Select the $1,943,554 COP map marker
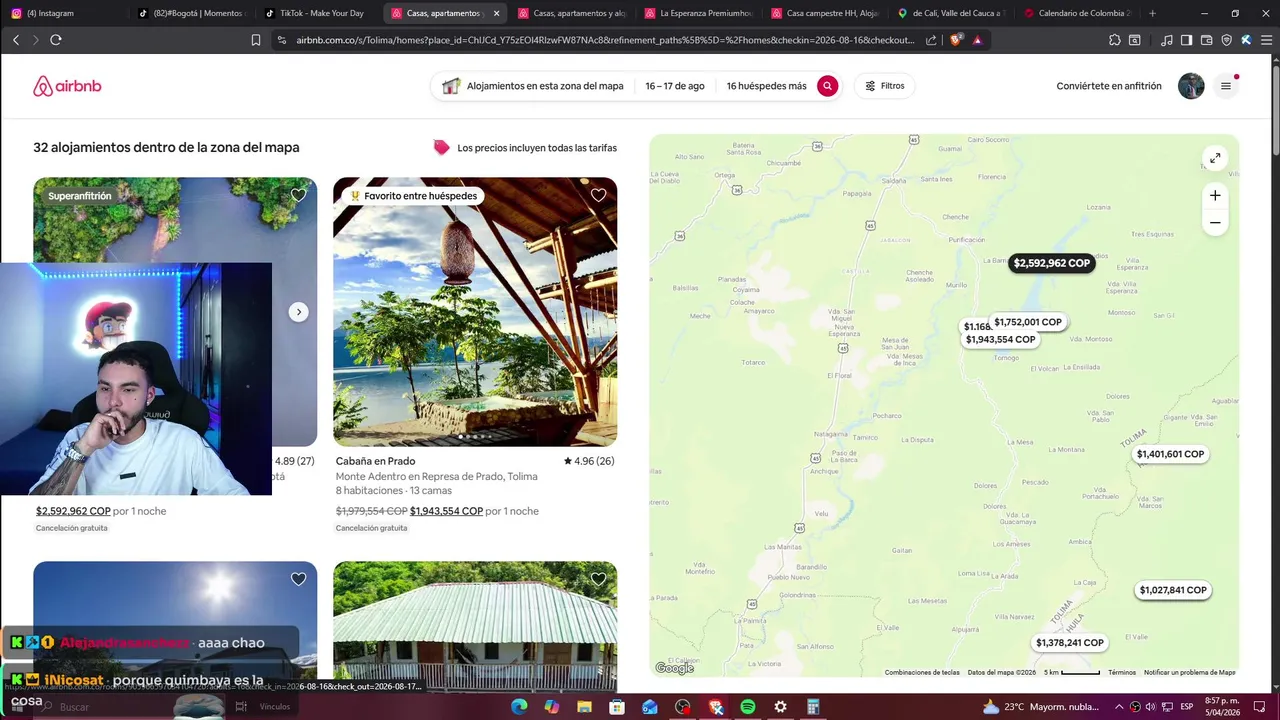1280x720 pixels. tap(1000, 340)
